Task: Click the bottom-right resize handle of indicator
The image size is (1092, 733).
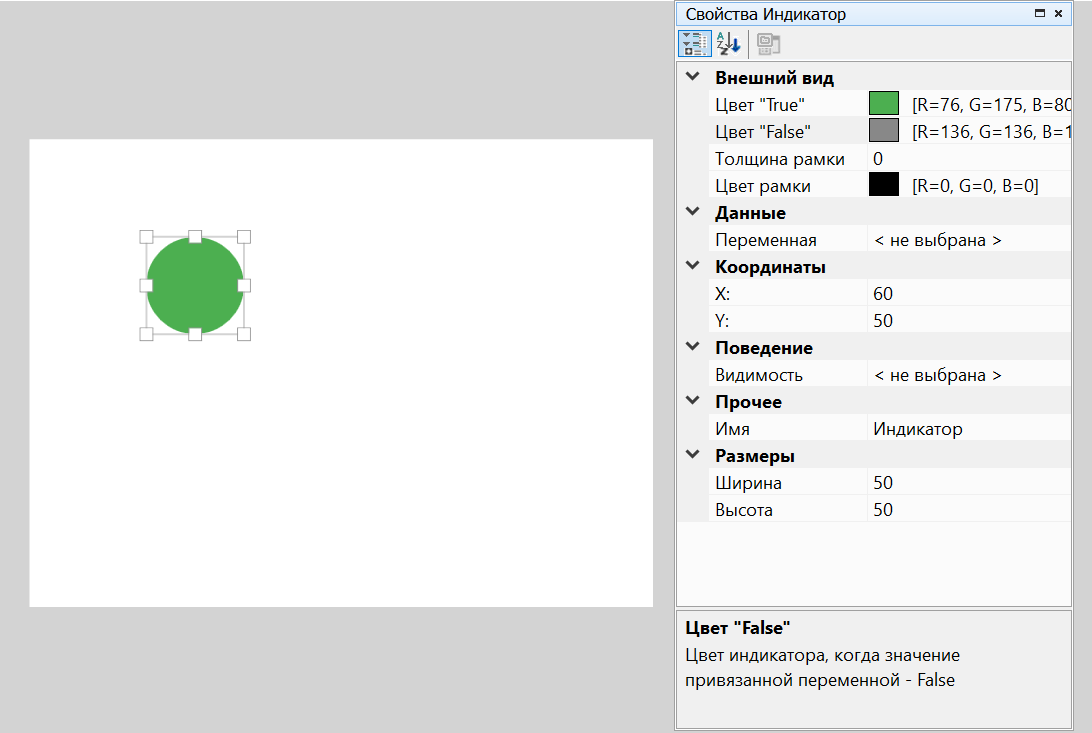Action: [x=244, y=334]
